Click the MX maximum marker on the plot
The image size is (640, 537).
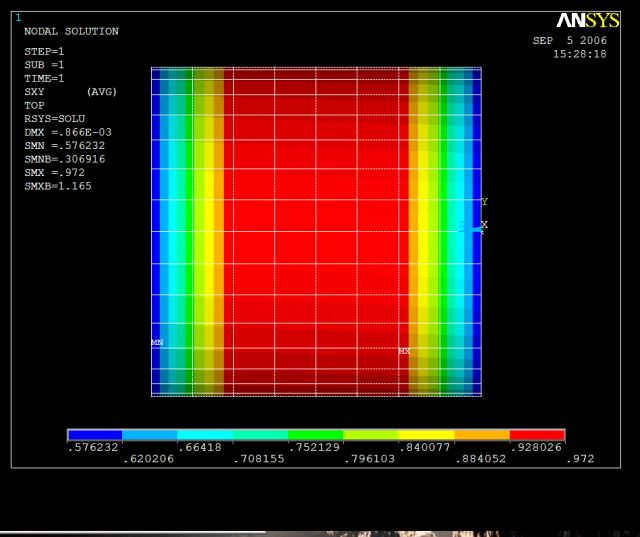point(404,351)
